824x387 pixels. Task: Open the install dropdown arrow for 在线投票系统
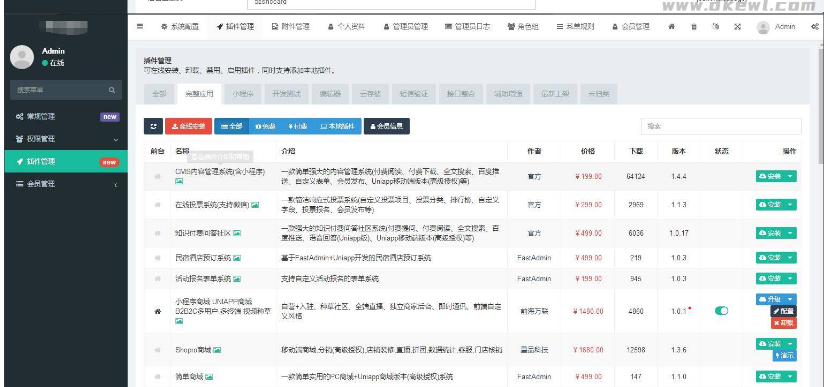790,205
